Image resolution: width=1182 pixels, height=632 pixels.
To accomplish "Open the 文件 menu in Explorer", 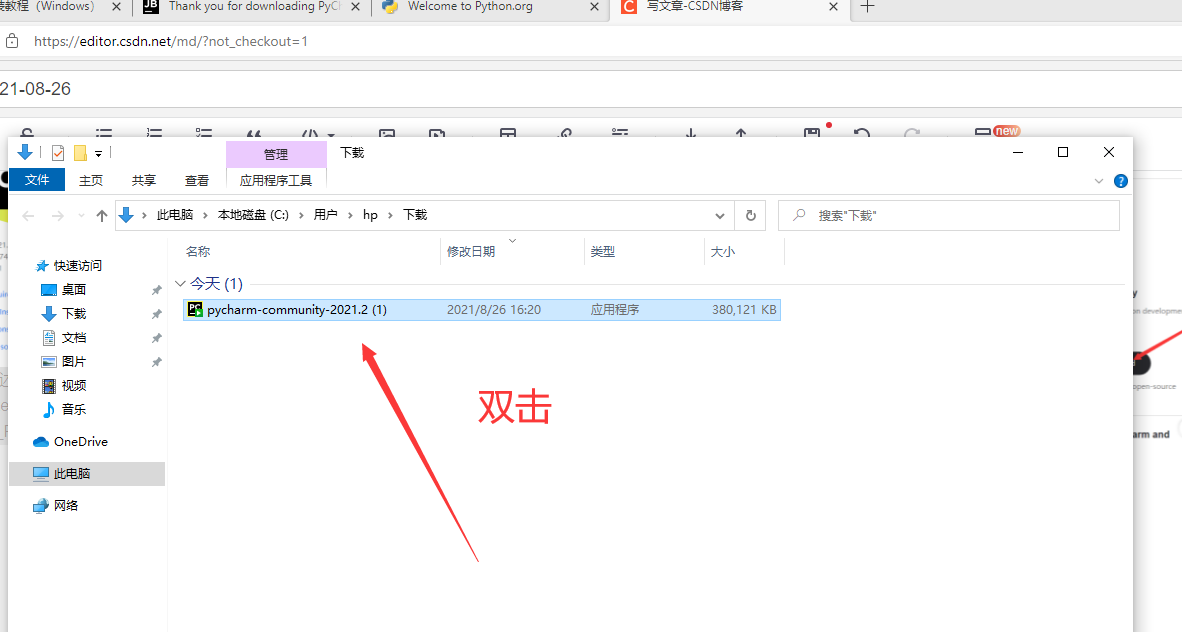I will click(37, 180).
